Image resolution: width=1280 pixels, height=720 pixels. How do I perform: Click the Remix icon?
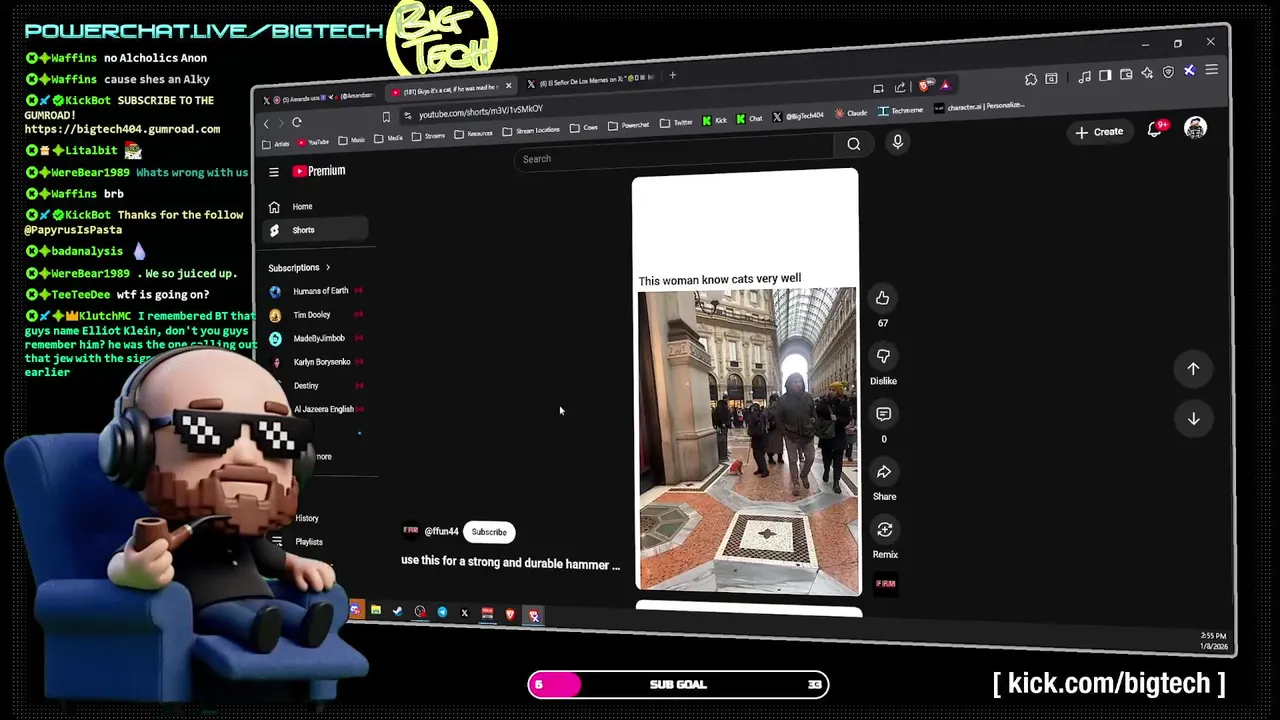[x=884, y=530]
